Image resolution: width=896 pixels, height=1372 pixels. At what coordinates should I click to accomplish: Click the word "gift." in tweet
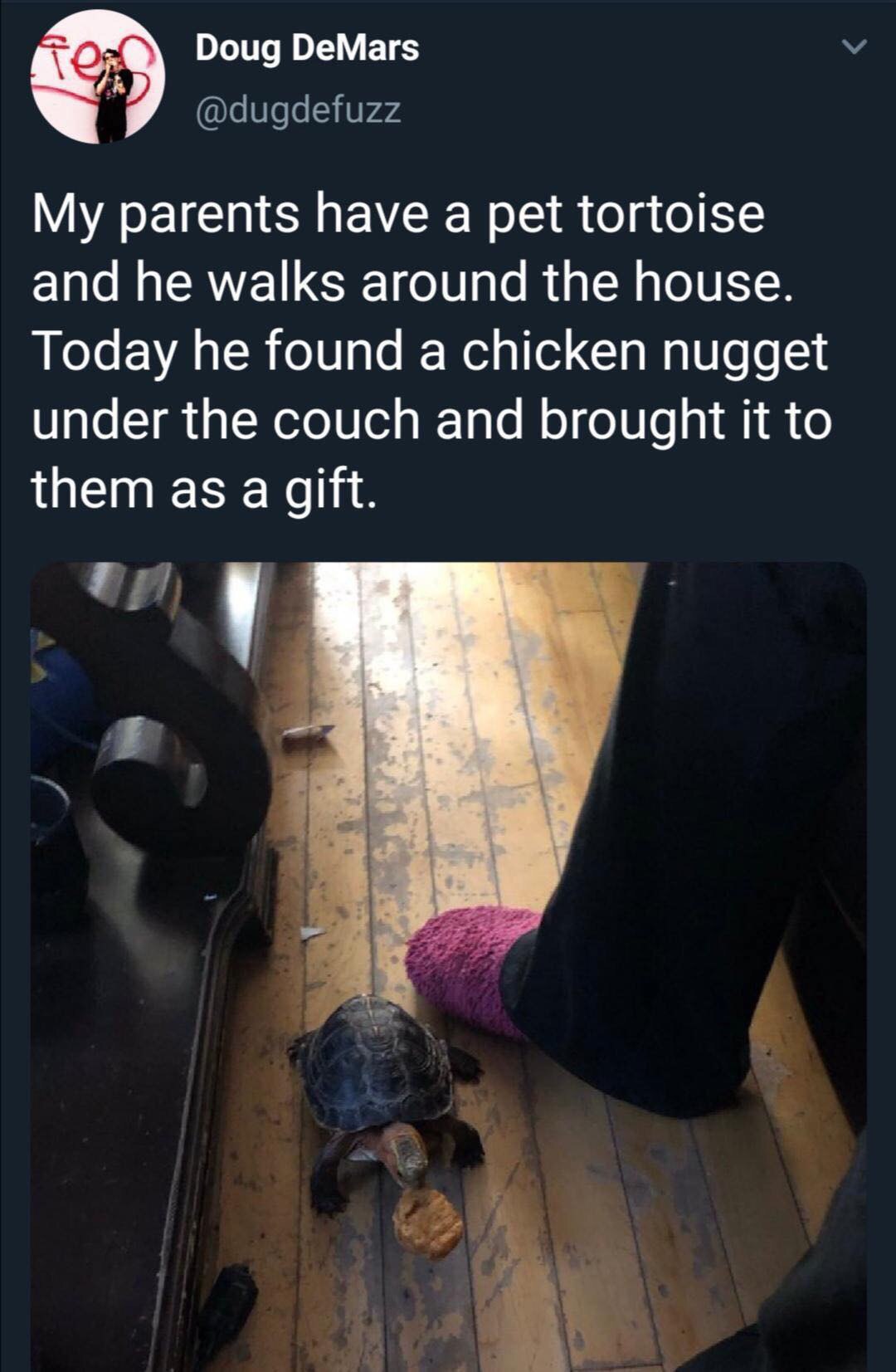[330, 490]
